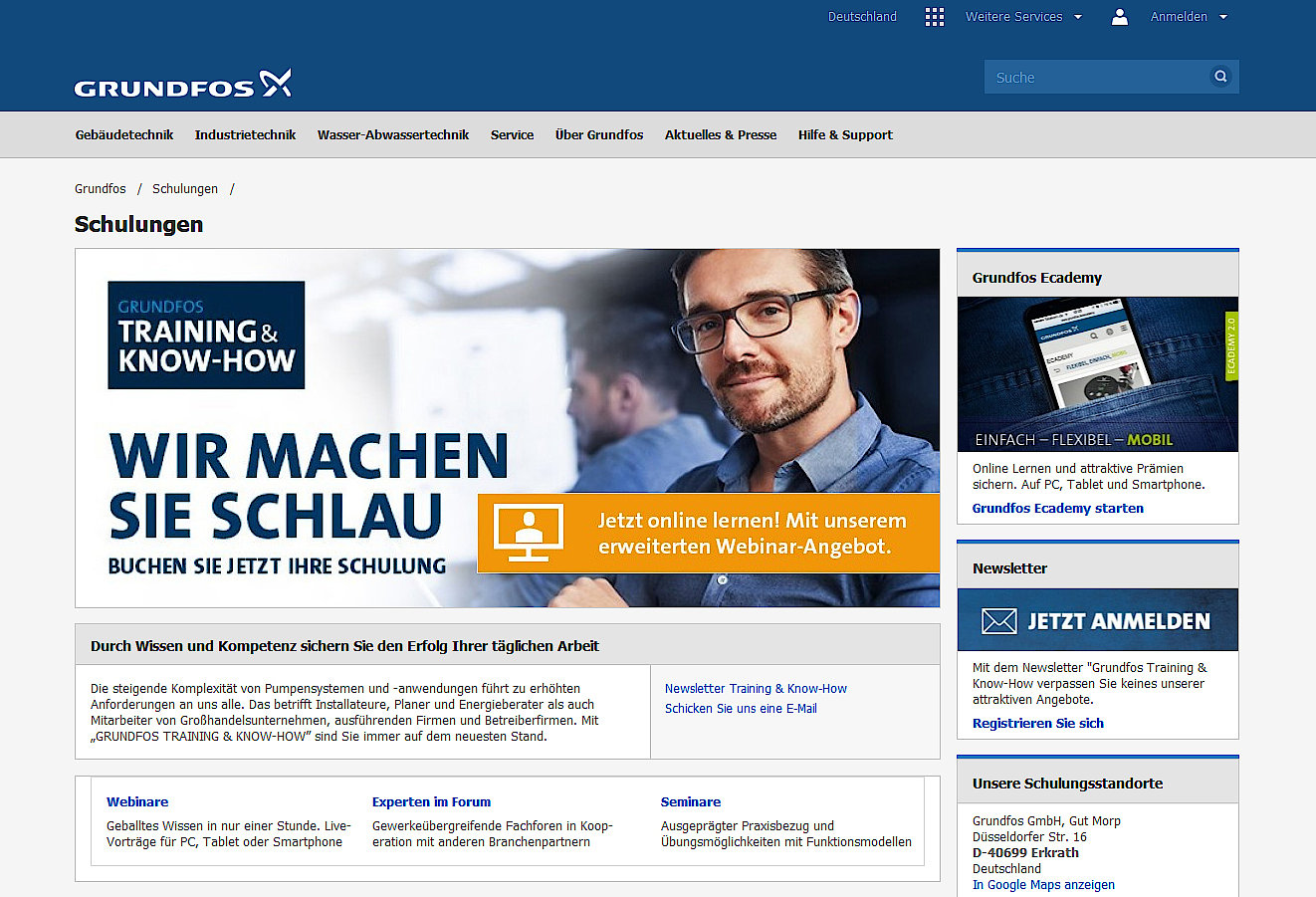This screenshot has height=897, width=1316.
Task: Click the webinar monitor icon in orange banner
Action: coord(529,533)
